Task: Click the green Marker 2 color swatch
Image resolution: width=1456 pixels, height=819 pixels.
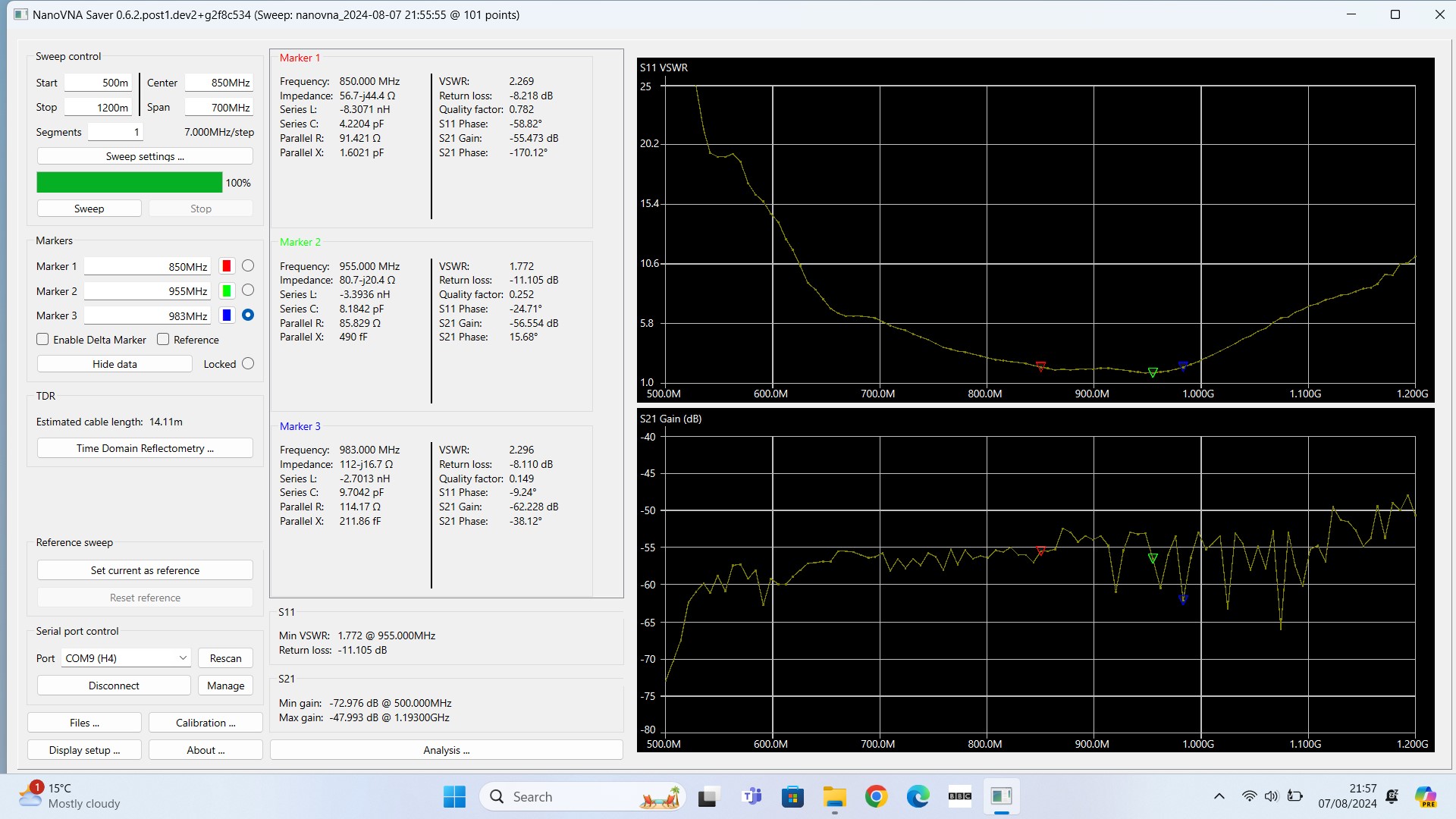Action: [226, 291]
